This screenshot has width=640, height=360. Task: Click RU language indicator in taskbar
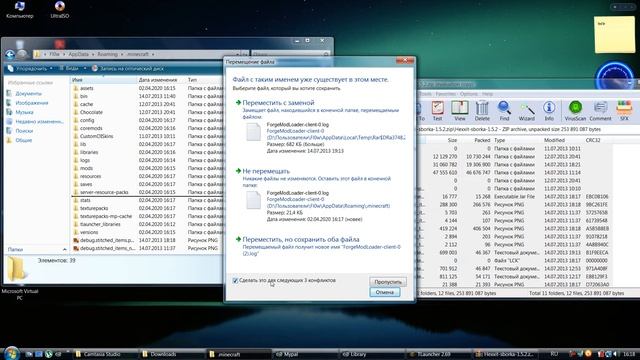point(554,354)
